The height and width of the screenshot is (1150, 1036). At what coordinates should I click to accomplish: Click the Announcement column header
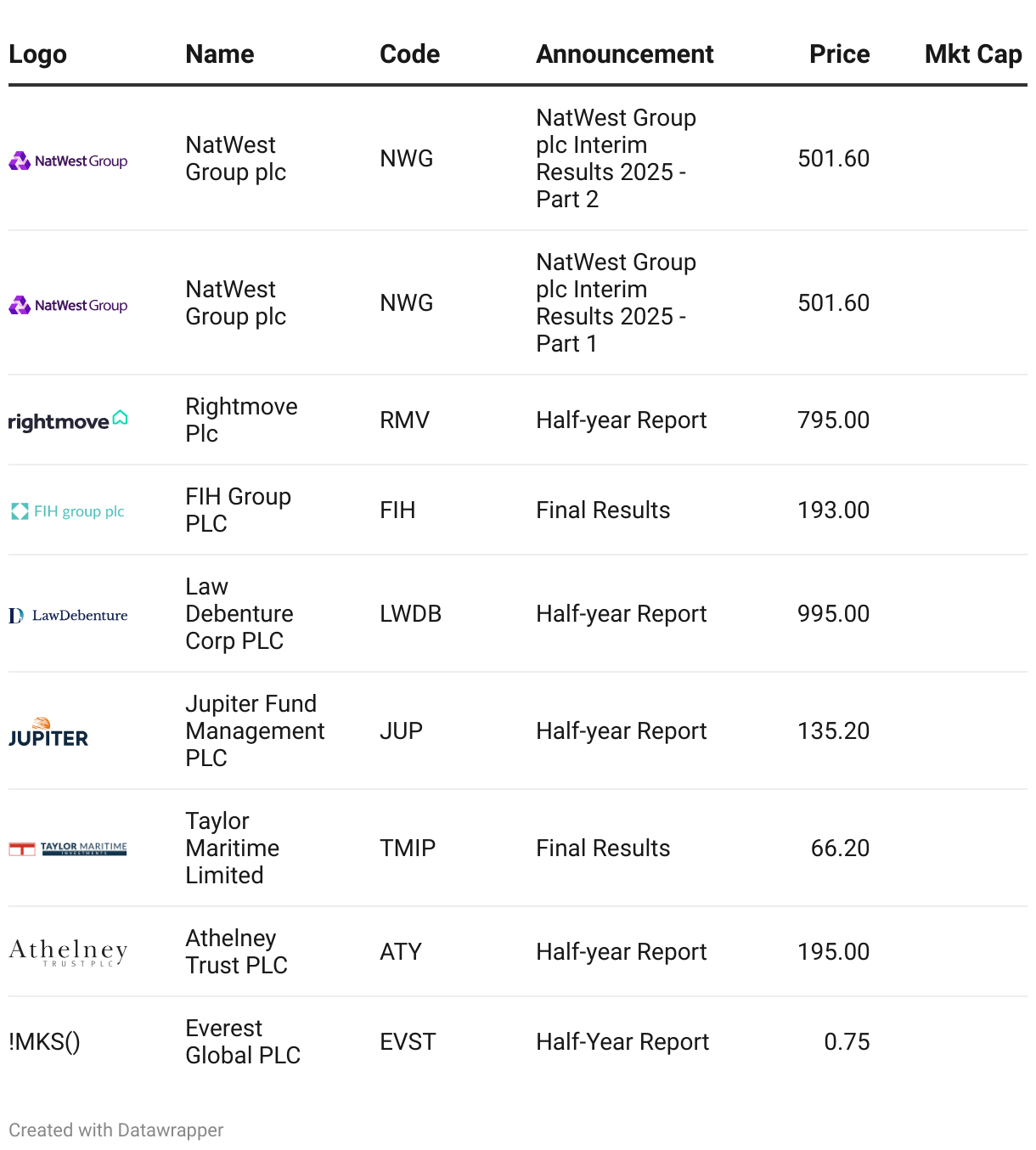tap(624, 54)
